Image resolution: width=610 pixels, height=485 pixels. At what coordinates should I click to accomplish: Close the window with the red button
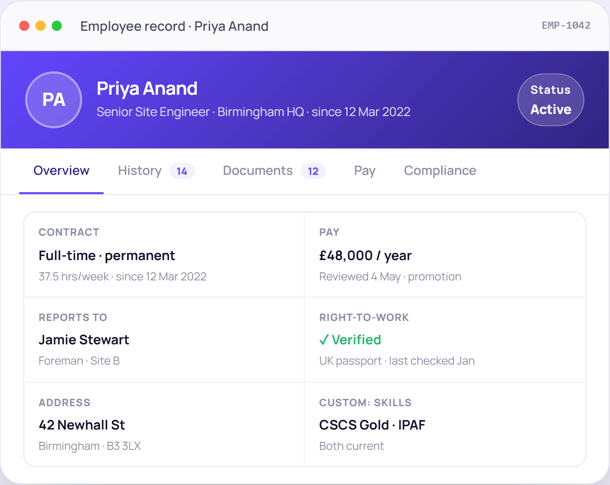24,26
